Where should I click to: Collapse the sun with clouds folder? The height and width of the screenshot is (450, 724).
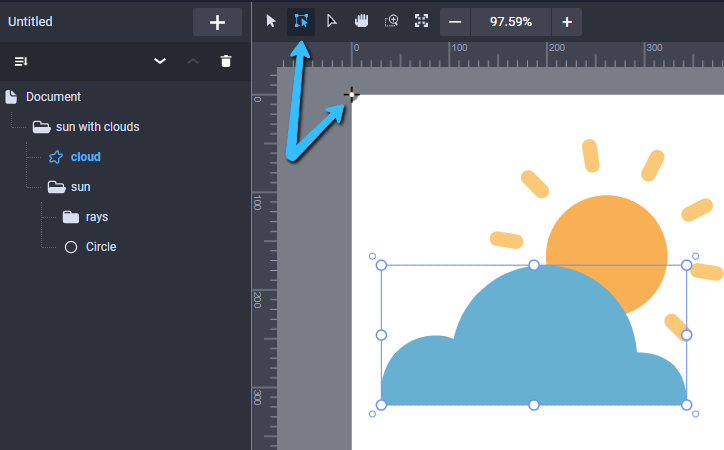42,127
